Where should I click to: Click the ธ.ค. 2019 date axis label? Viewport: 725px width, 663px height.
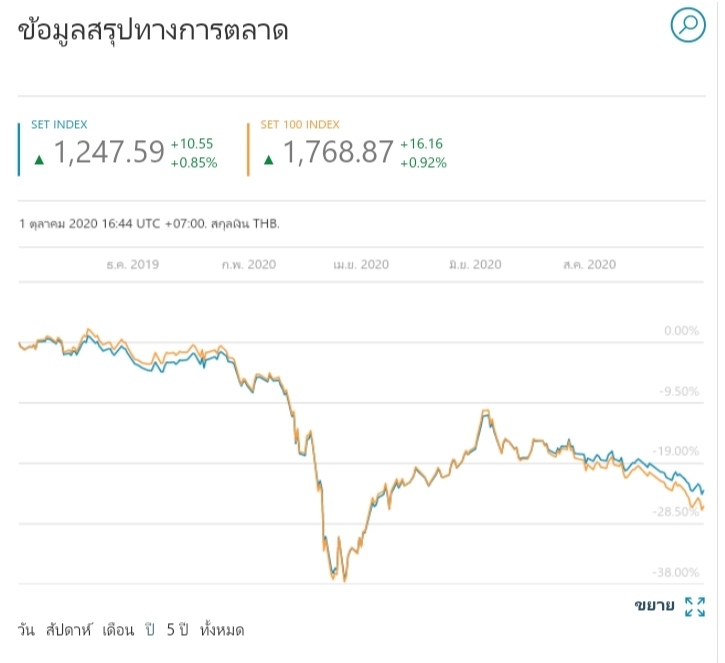(133, 265)
